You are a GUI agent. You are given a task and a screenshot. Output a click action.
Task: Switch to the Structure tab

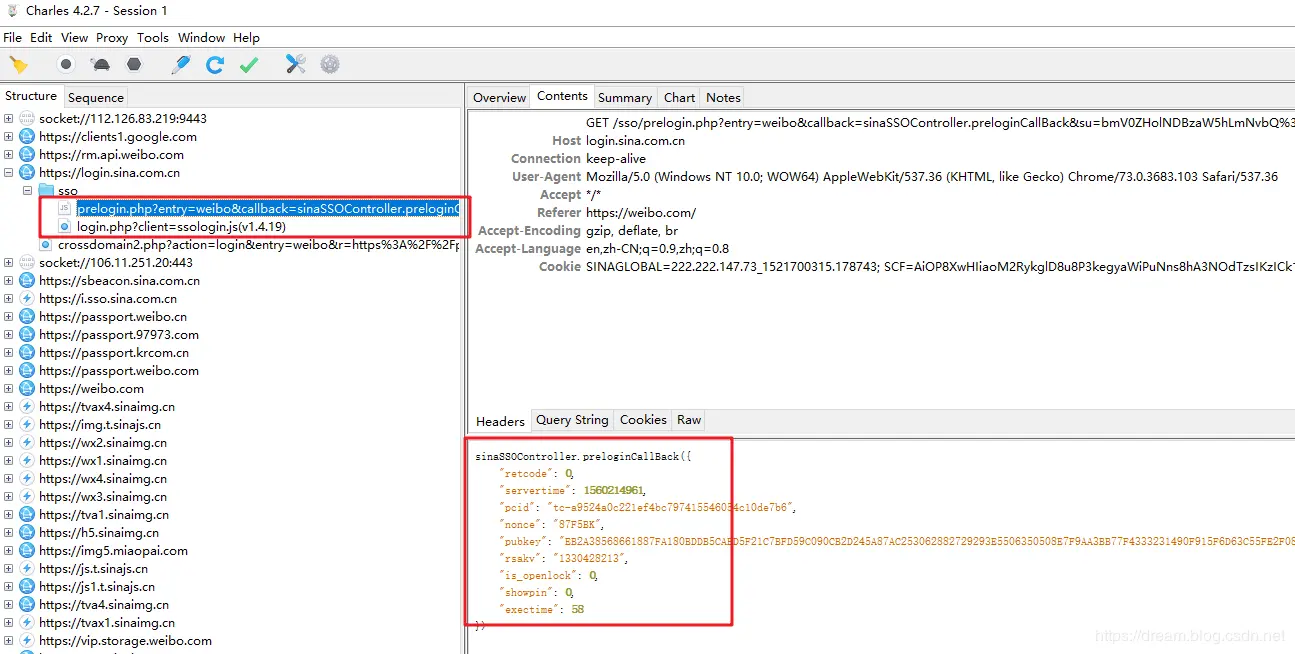(x=31, y=96)
